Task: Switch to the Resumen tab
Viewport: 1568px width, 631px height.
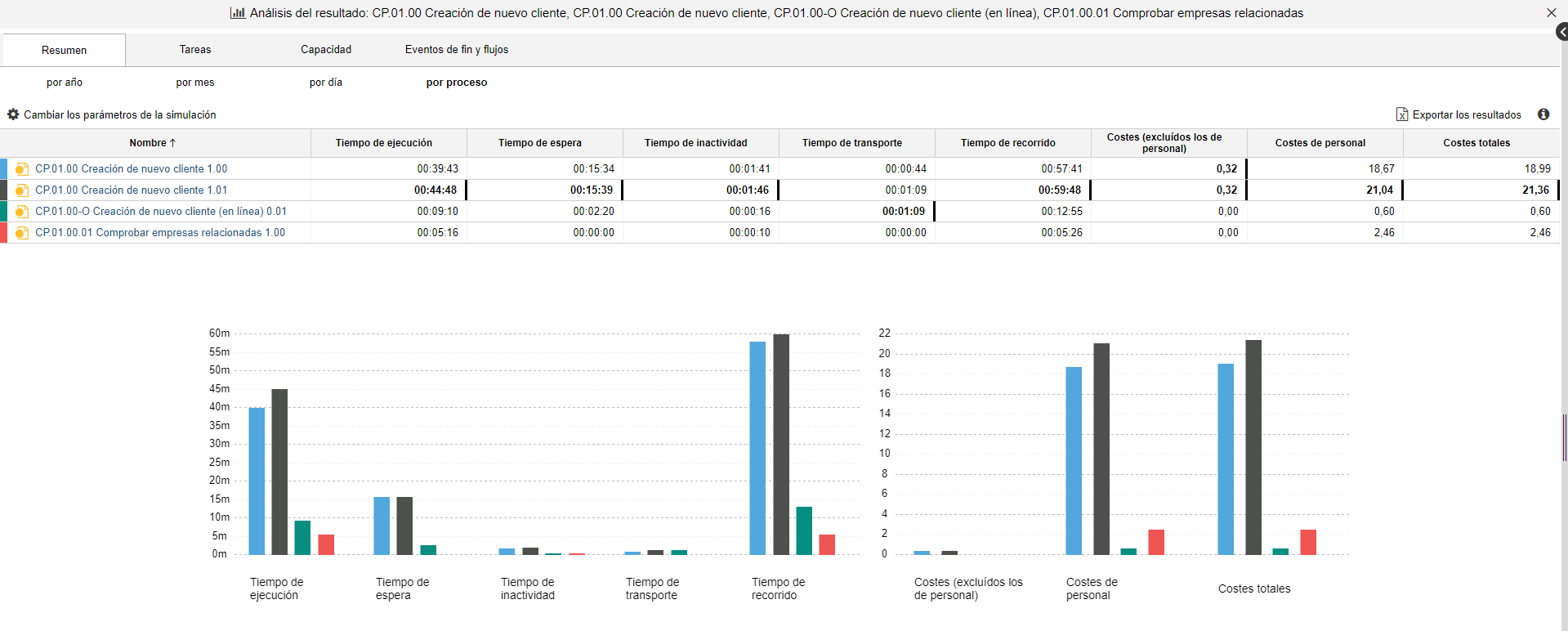Action: (x=64, y=50)
